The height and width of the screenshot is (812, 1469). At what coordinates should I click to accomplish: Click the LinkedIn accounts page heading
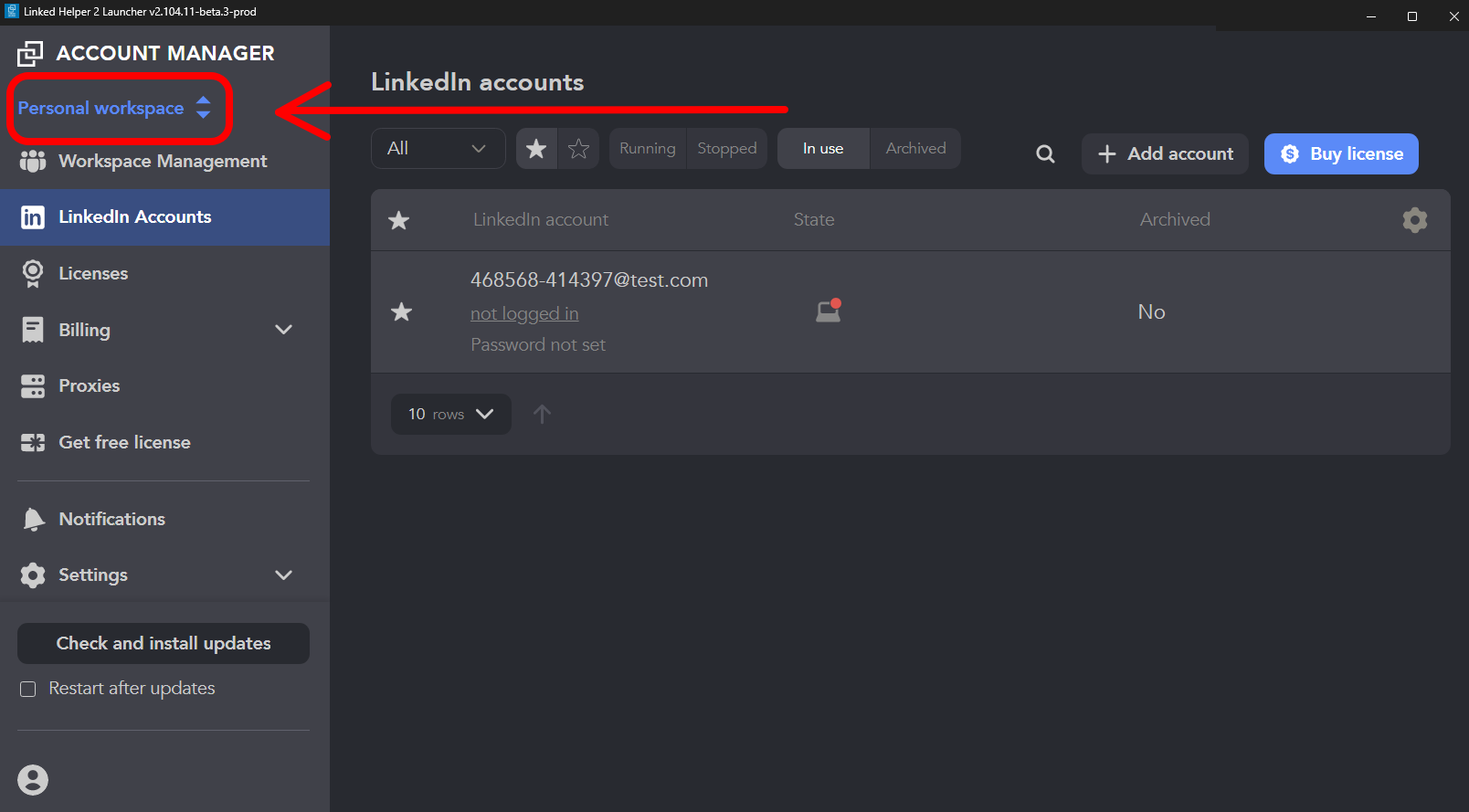[478, 82]
